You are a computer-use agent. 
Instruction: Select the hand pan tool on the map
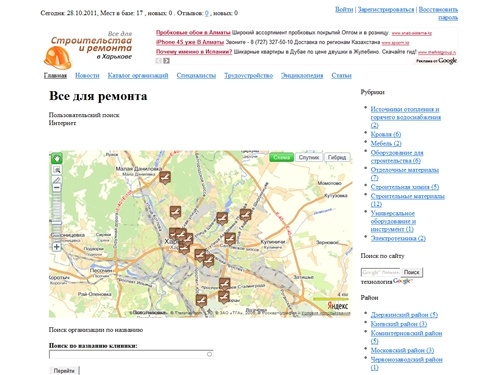pos(57,159)
